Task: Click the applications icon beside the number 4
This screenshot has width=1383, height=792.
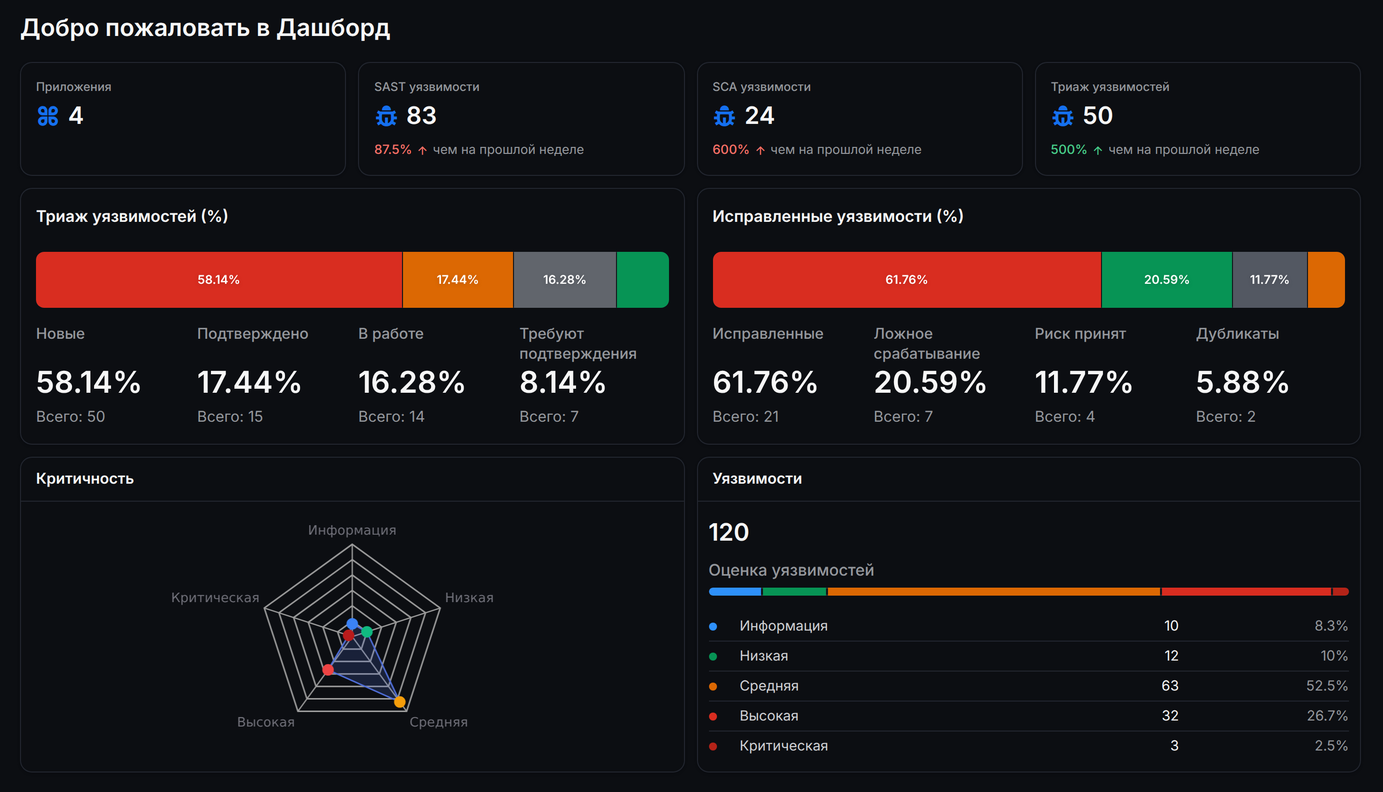Action: point(48,116)
